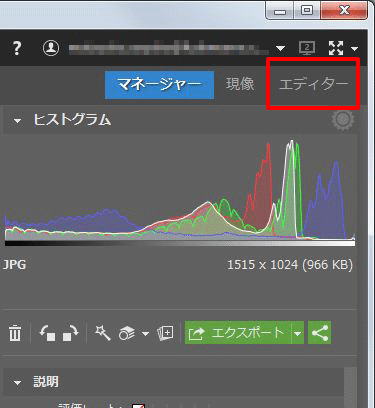Click the batch edit stack icon

pyautogui.click(x=127, y=333)
